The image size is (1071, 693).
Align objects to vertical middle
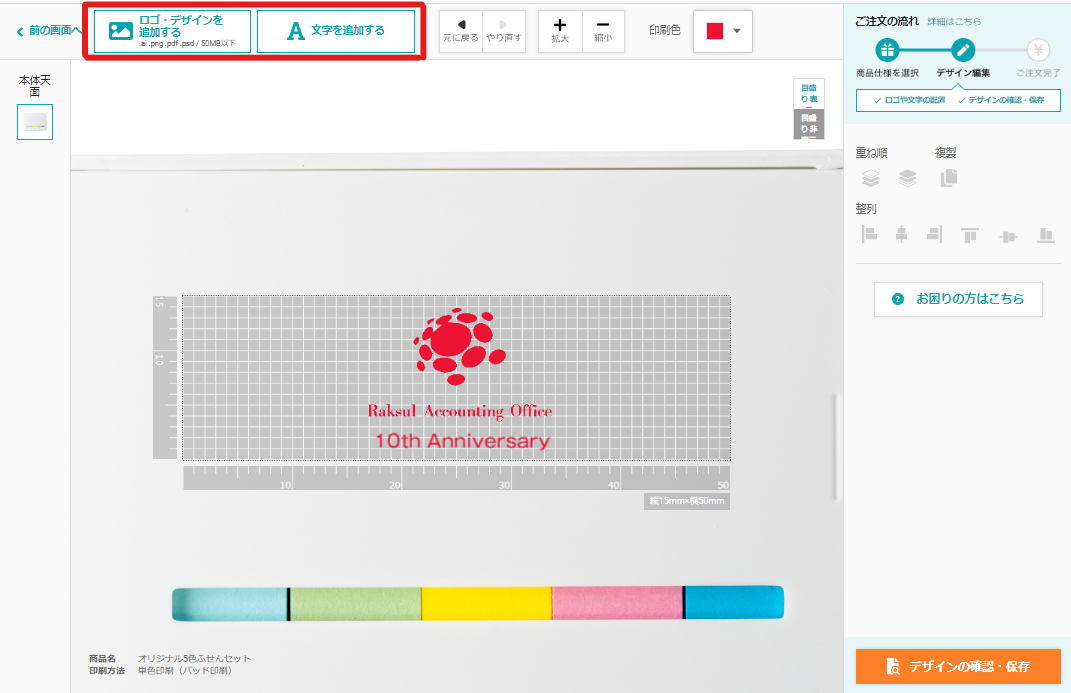tap(1008, 236)
